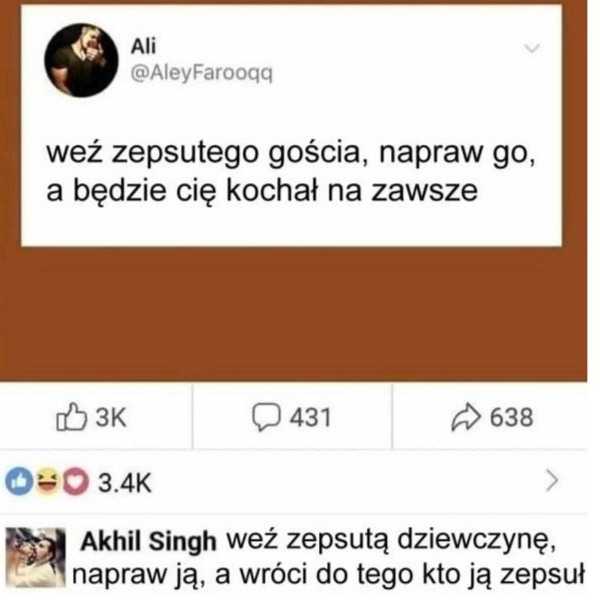
Task: Click the brown post background area
Action: [x=293, y=314]
